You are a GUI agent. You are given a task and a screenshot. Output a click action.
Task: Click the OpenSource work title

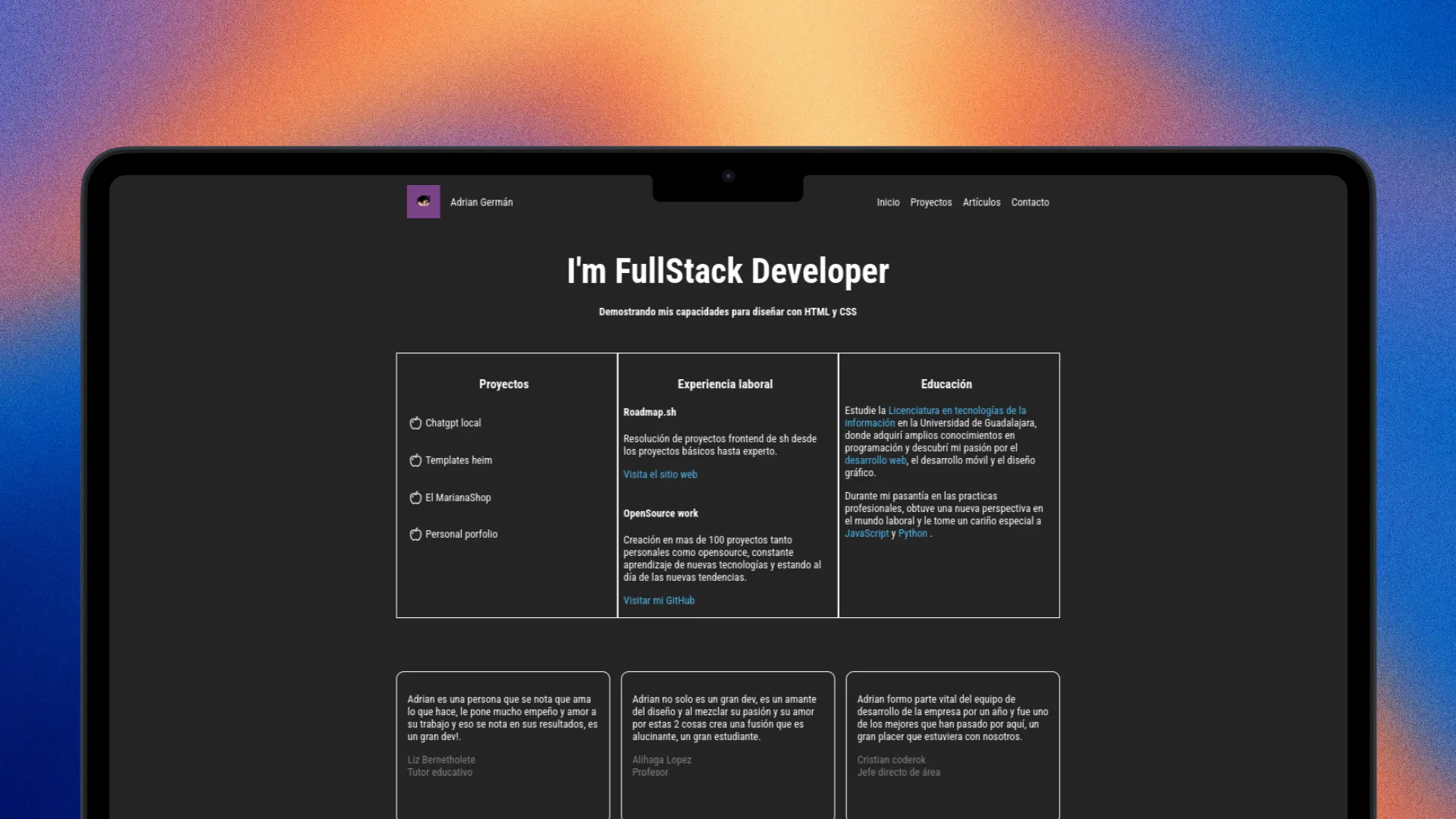click(661, 513)
